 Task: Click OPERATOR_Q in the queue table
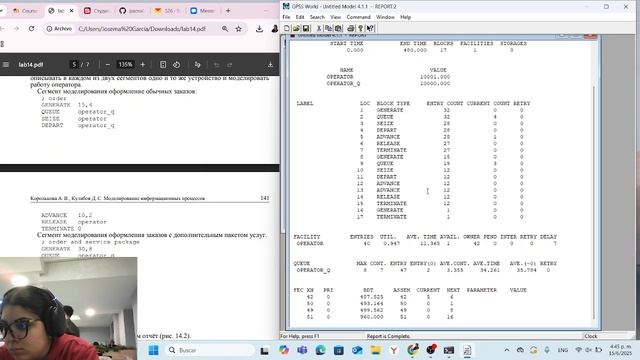click(x=313, y=270)
